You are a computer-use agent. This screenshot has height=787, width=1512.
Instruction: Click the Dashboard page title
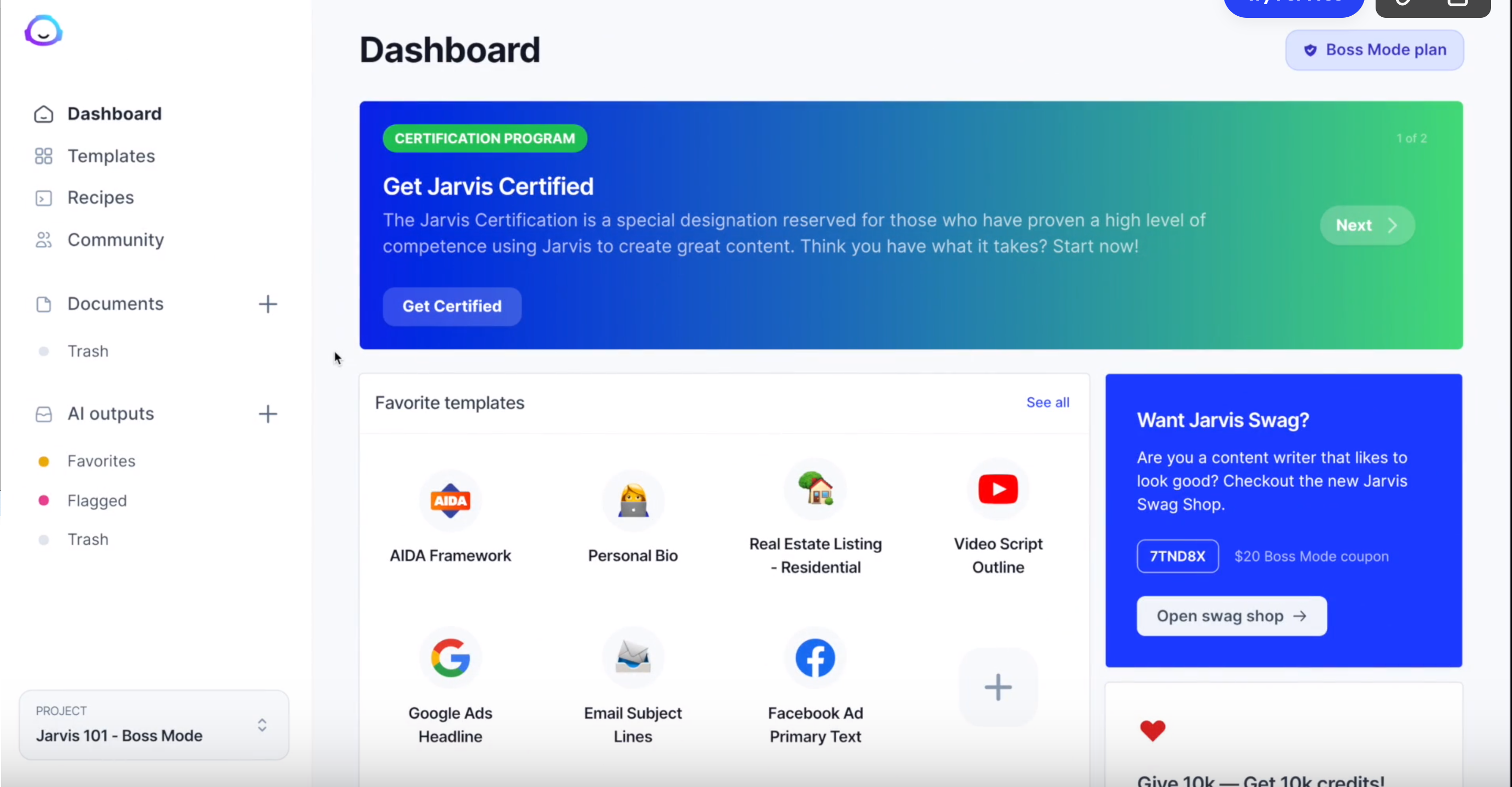coord(450,50)
